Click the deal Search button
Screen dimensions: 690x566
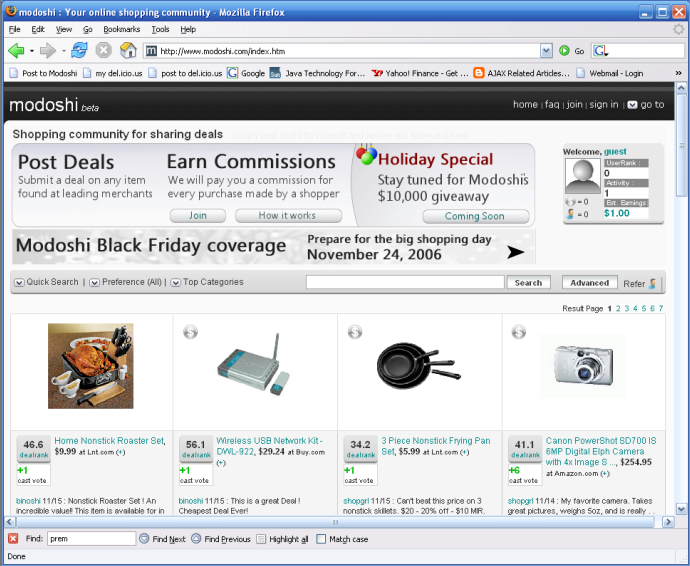coord(529,283)
